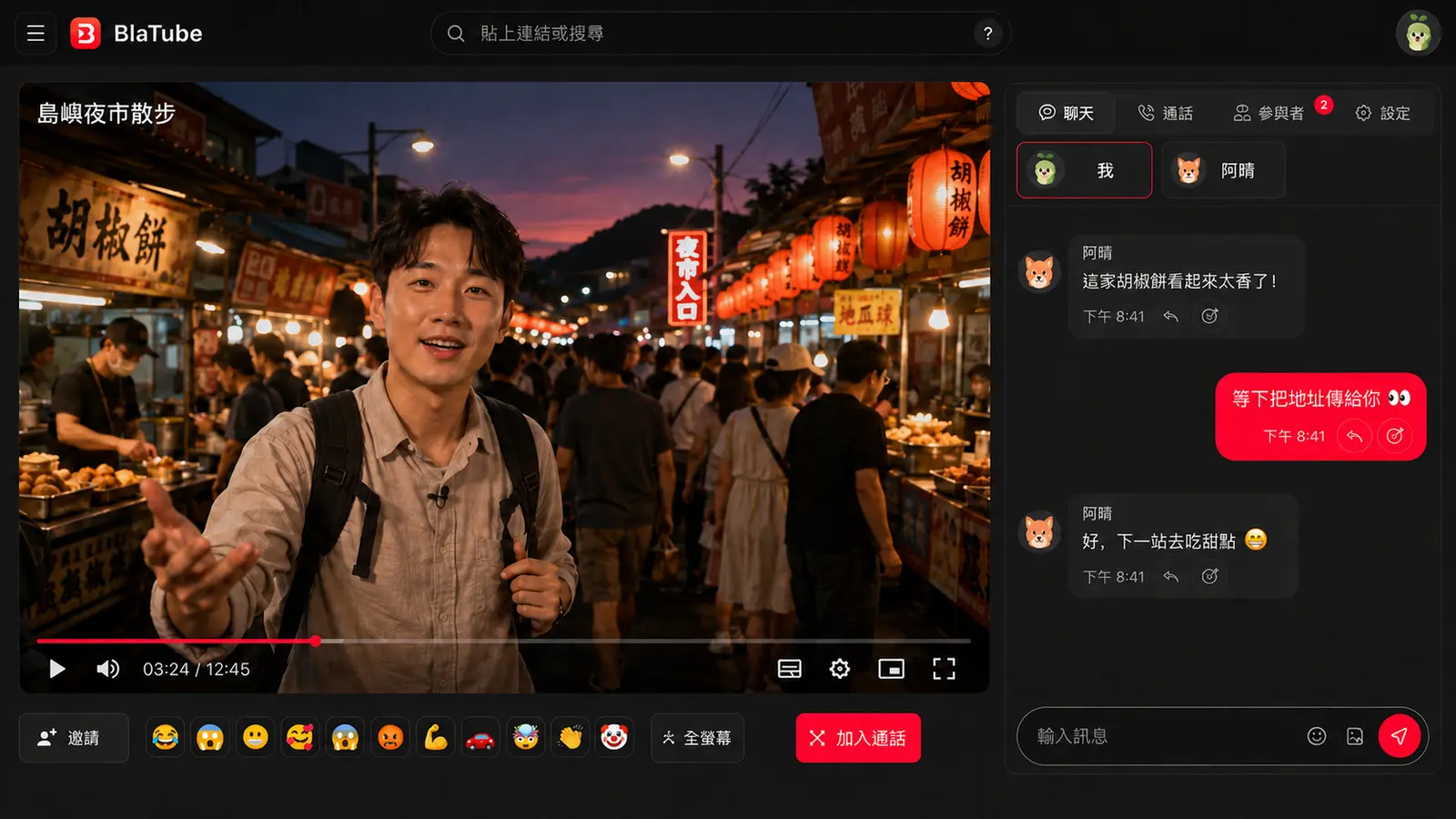
Task: Reply to 好,下一站去吃甜點 message
Action: [x=1171, y=576]
